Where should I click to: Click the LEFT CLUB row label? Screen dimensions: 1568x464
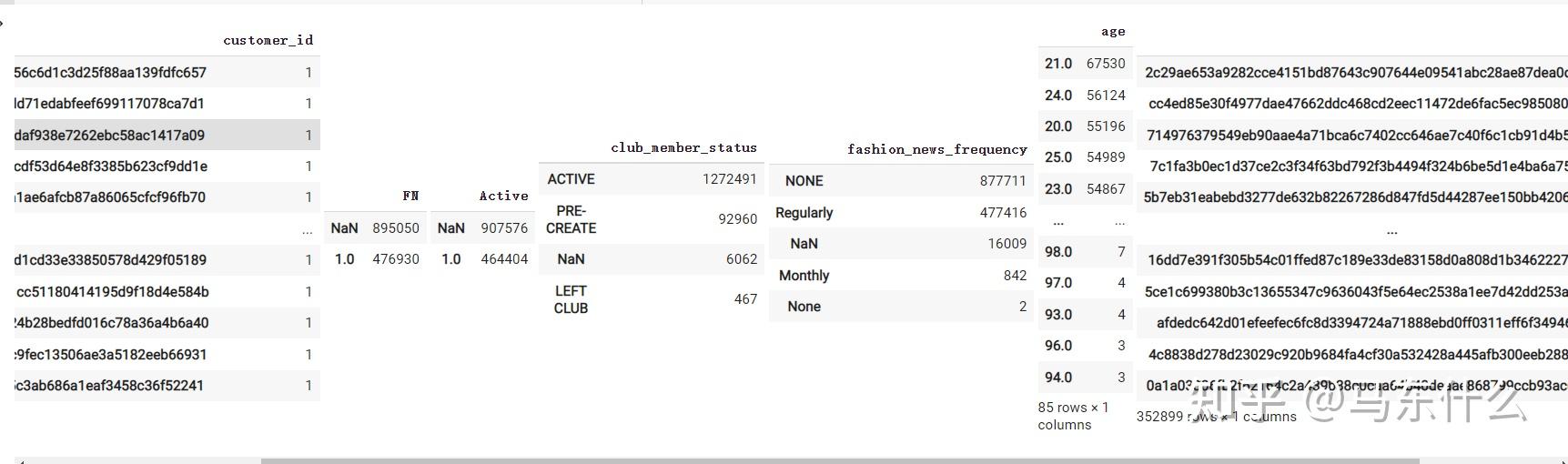(571, 299)
